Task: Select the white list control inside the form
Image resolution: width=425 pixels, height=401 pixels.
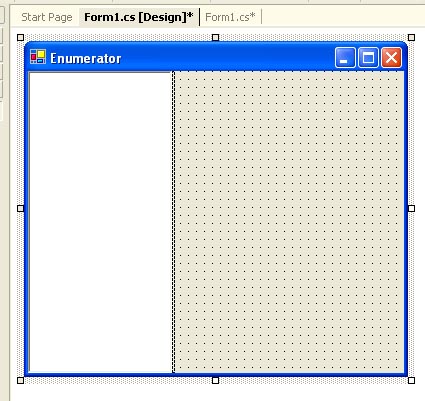Action: (100, 222)
